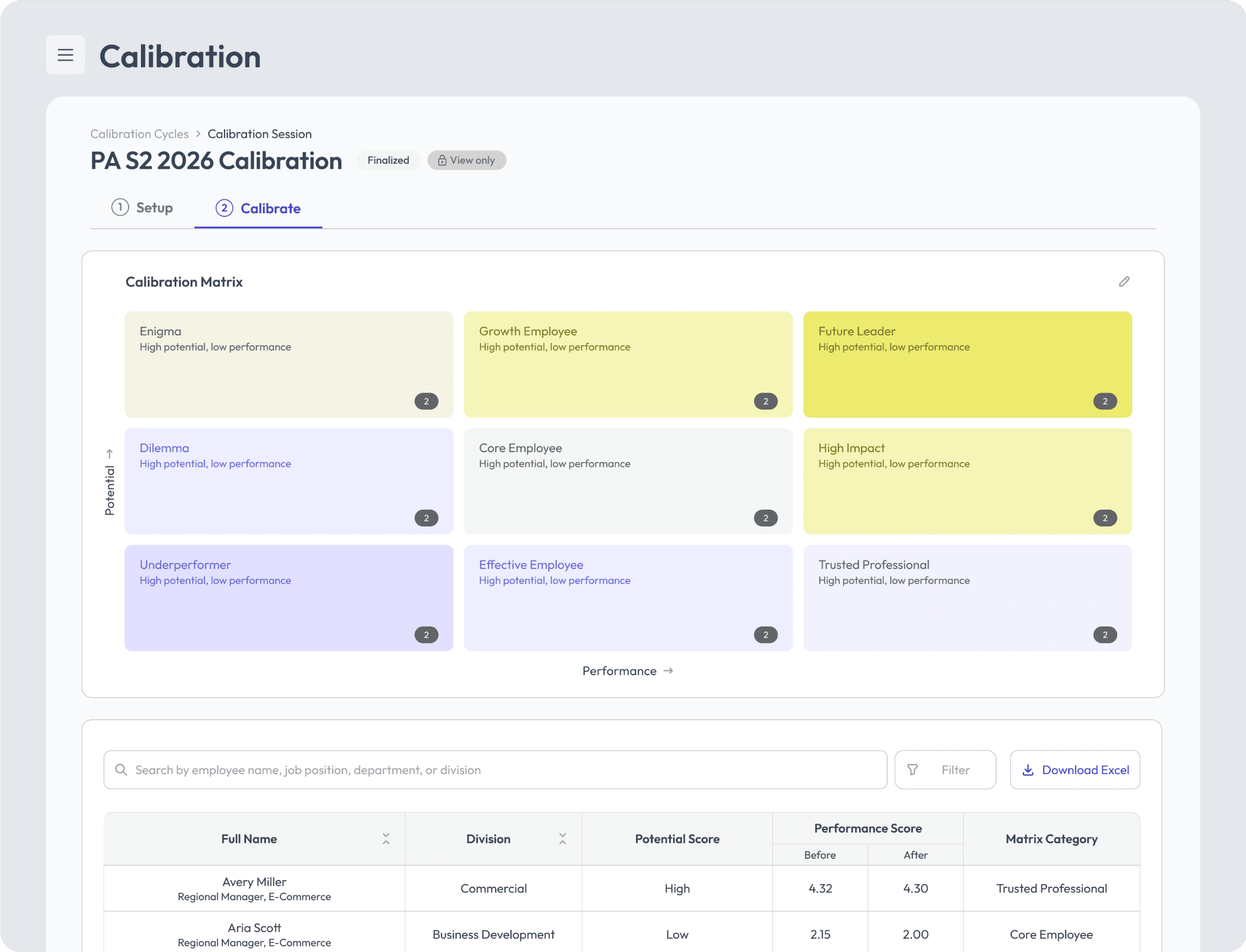The width and height of the screenshot is (1246, 952).
Task: Click the count badge in Underperformer box
Action: [426, 635]
